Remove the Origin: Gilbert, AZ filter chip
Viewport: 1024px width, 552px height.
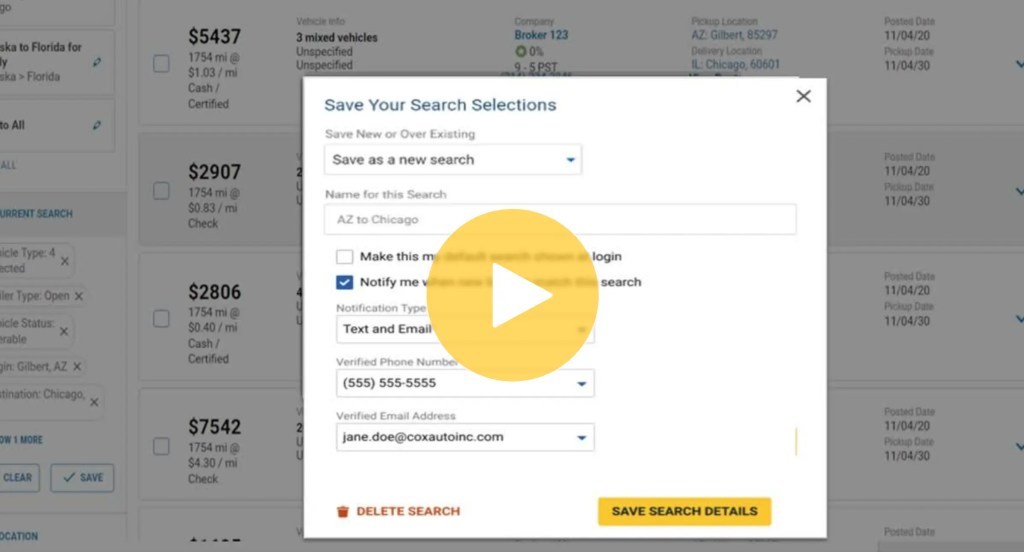(x=77, y=367)
